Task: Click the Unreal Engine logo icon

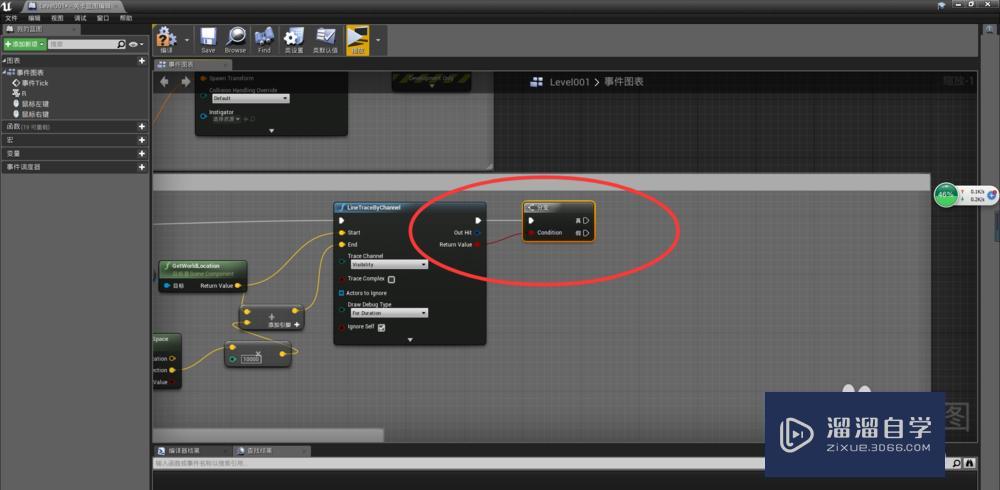Action: click(7, 6)
